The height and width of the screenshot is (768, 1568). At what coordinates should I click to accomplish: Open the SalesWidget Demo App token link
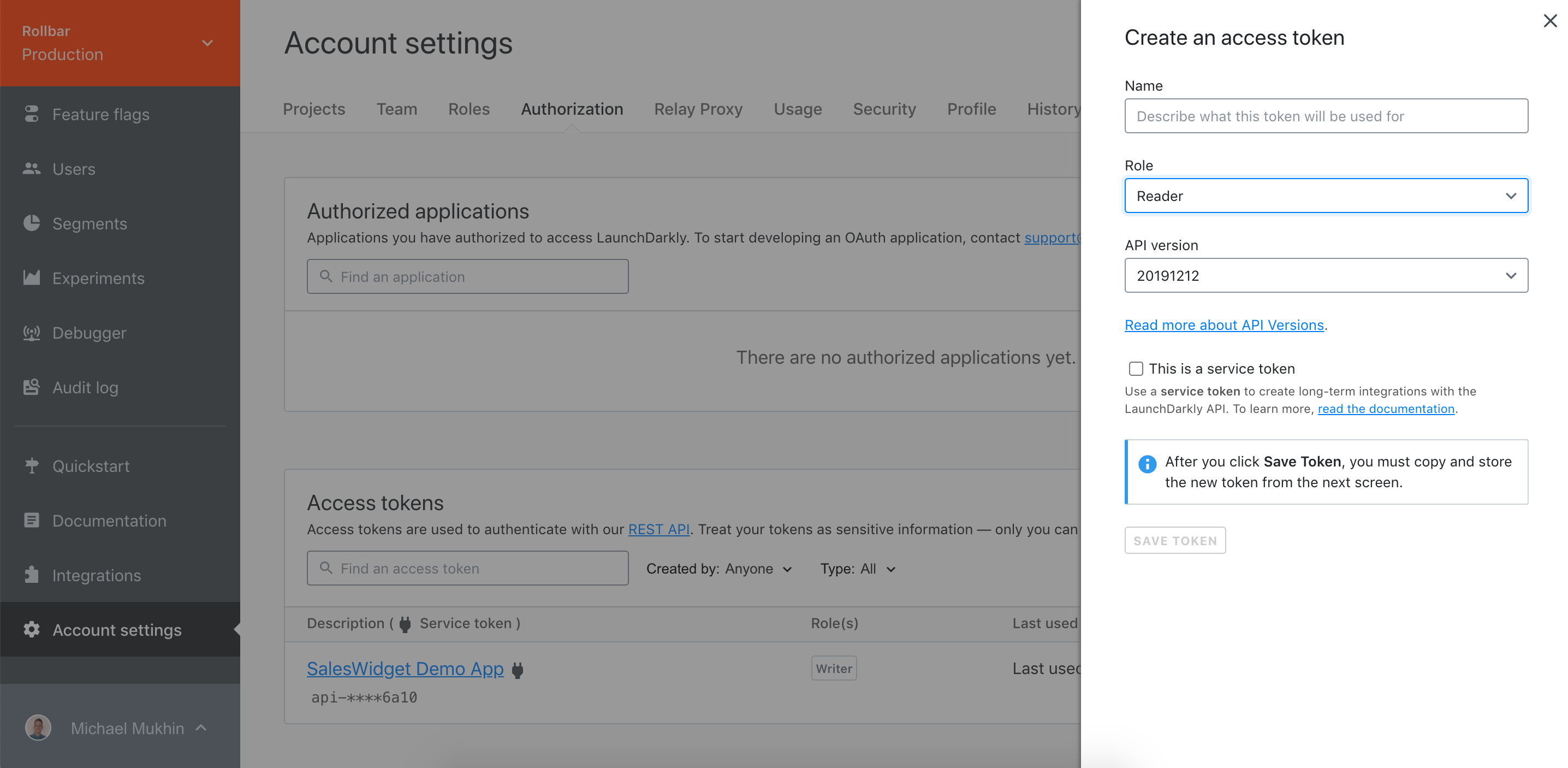click(406, 669)
